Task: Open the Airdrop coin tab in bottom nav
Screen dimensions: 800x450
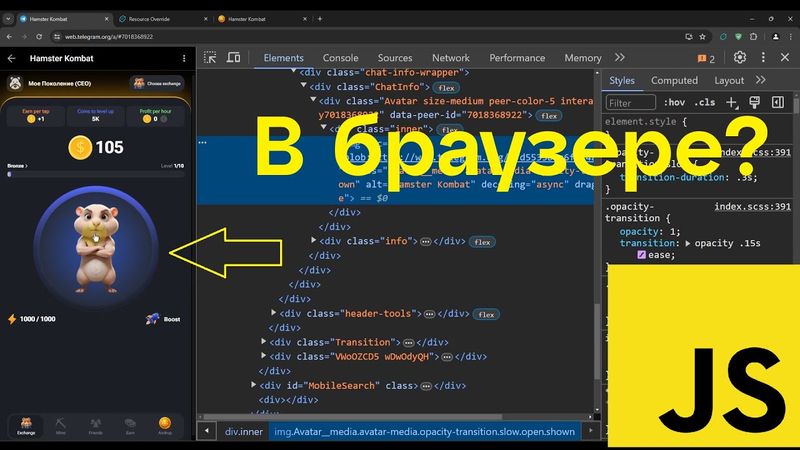Action: click(x=165, y=426)
